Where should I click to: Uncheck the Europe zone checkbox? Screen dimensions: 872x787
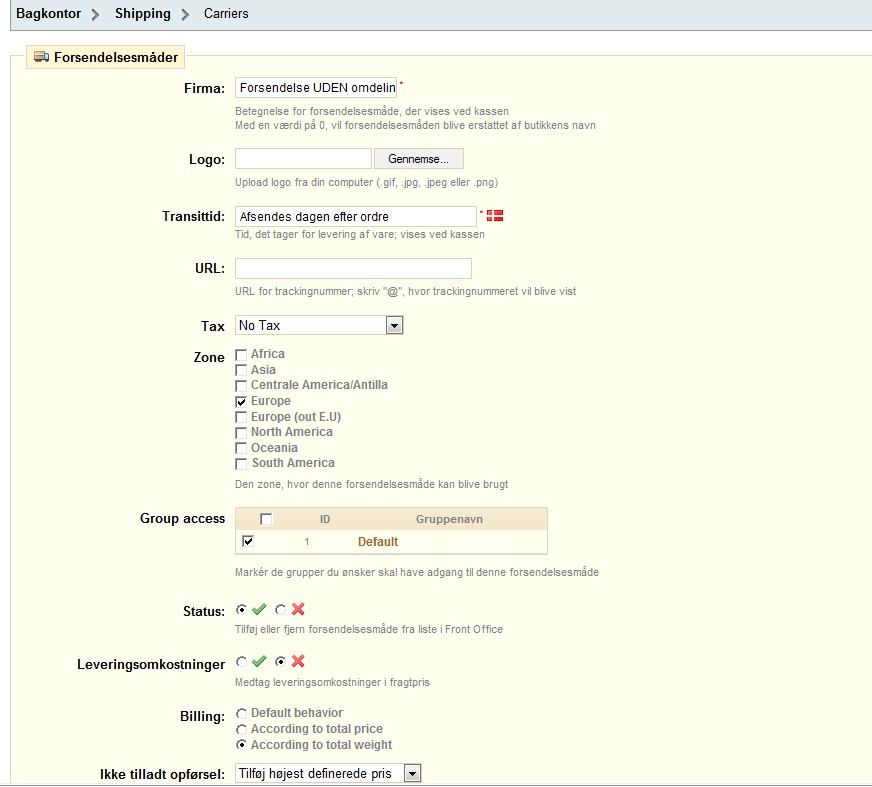[x=241, y=402]
